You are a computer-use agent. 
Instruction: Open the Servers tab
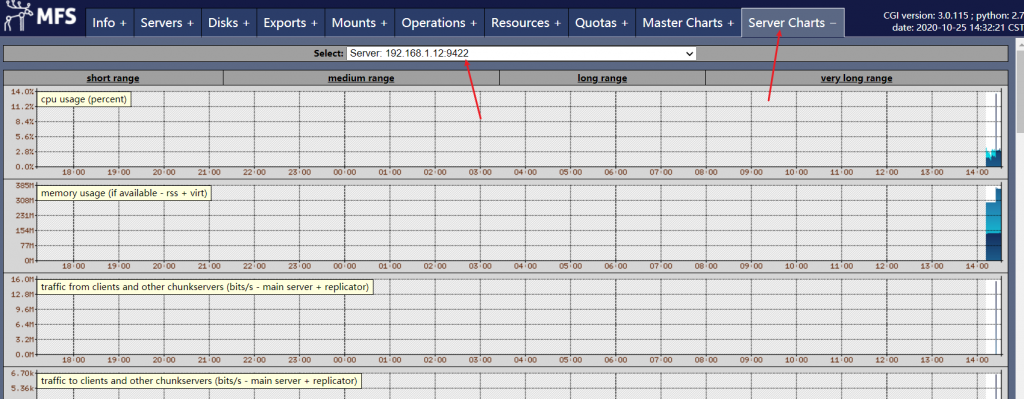click(x=167, y=22)
